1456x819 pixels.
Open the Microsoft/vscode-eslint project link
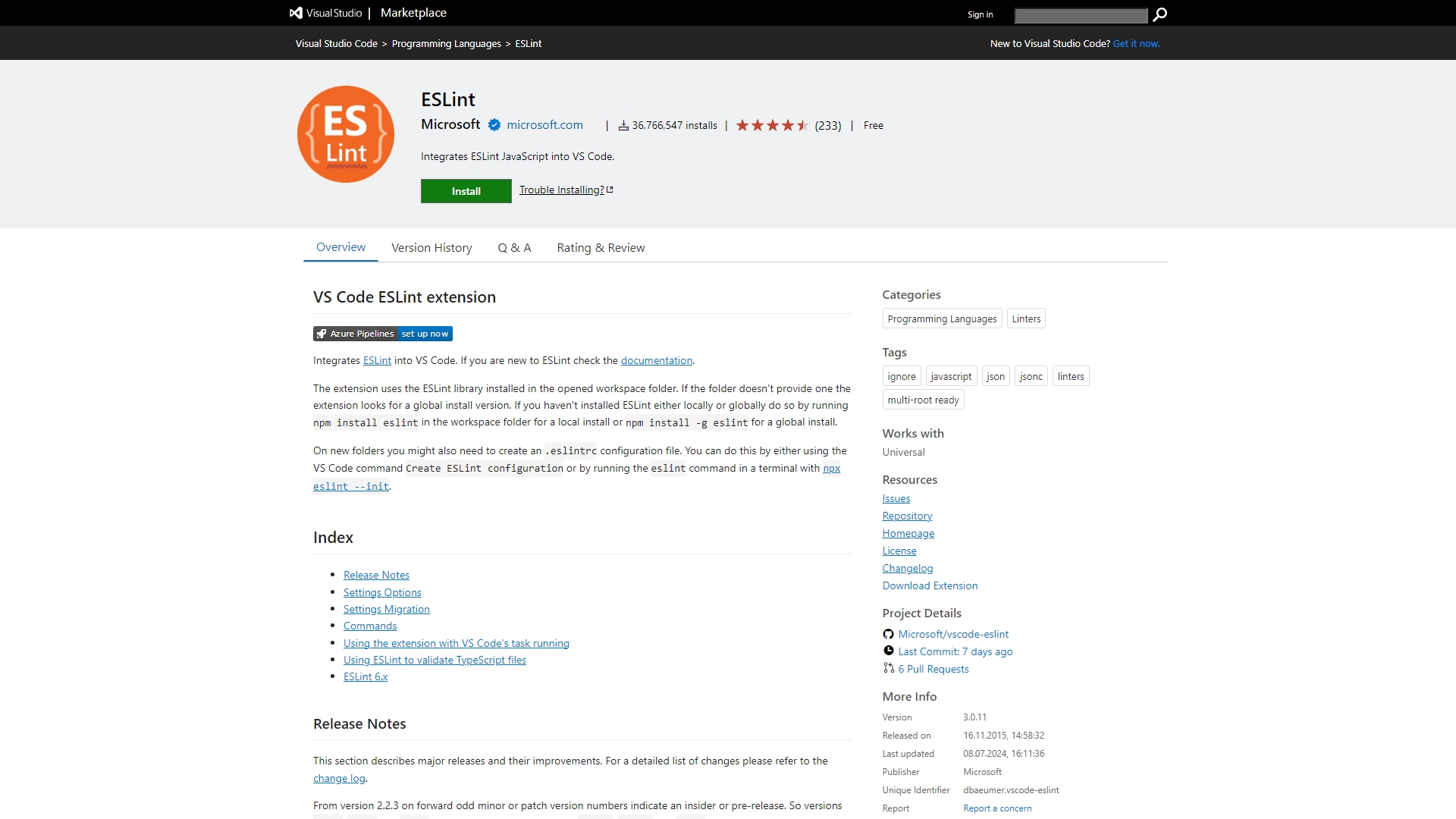(x=953, y=634)
